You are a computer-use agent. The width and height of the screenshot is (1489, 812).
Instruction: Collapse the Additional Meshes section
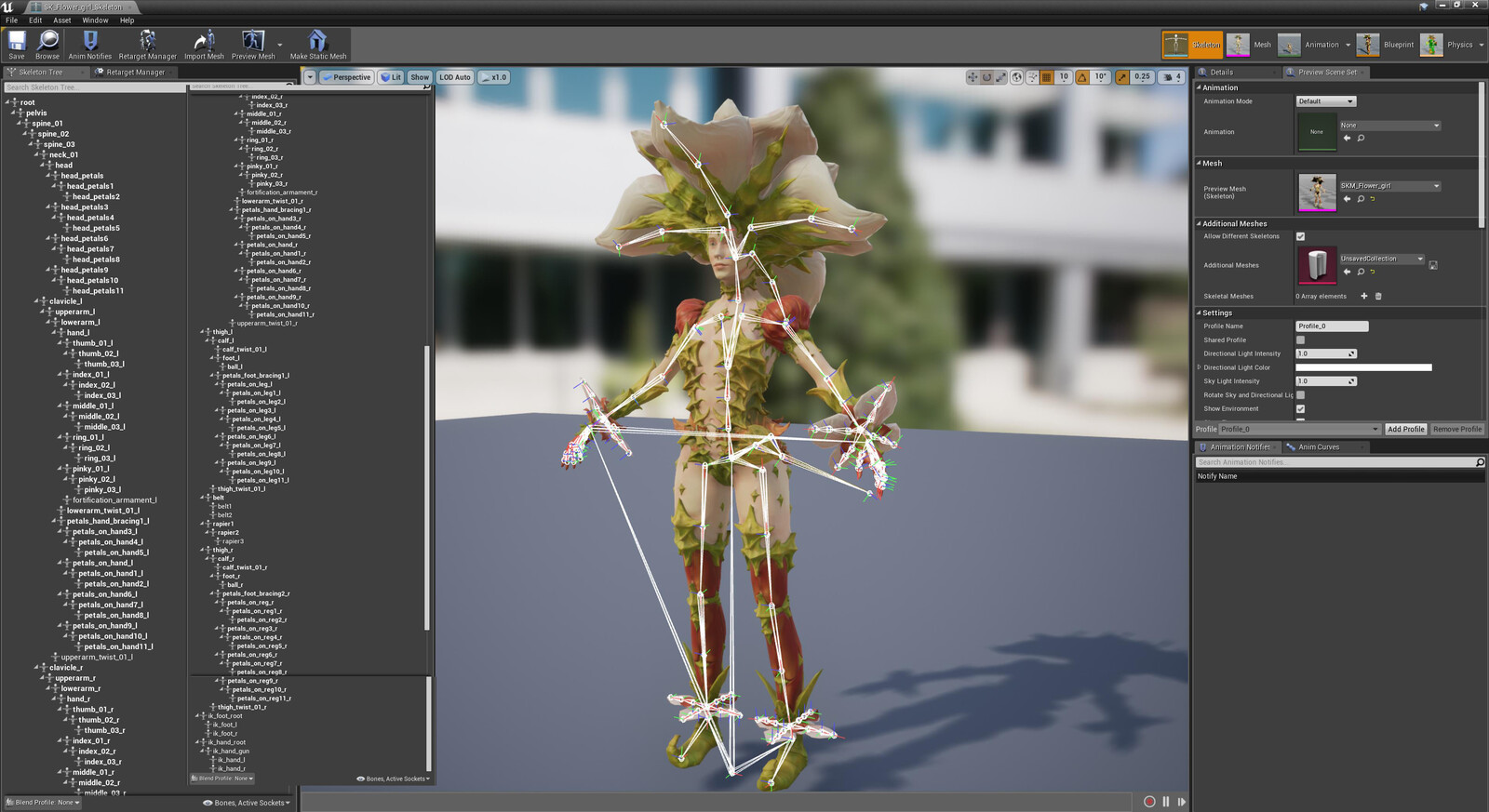1199,223
